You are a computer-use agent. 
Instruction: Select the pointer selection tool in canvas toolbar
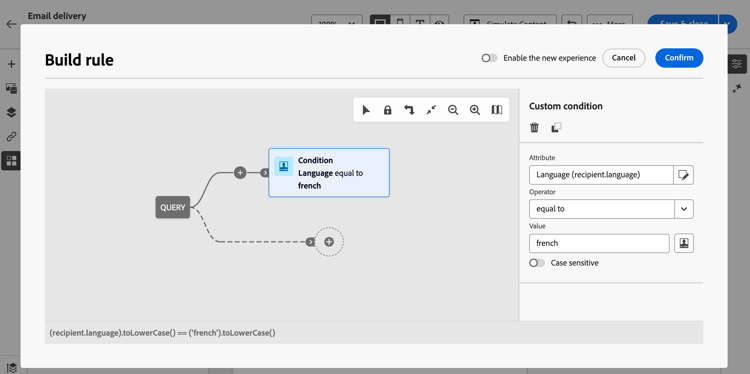tap(366, 110)
